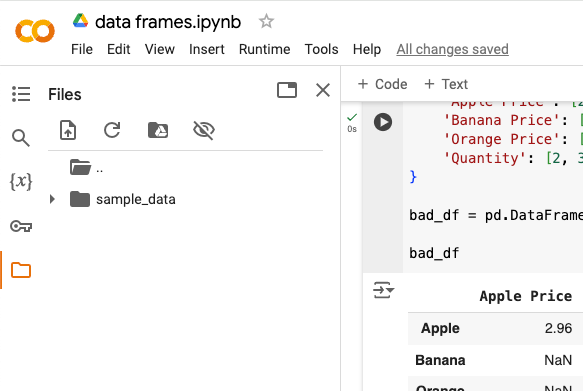
Task: Open the Help menu
Action: [x=367, y=49]
